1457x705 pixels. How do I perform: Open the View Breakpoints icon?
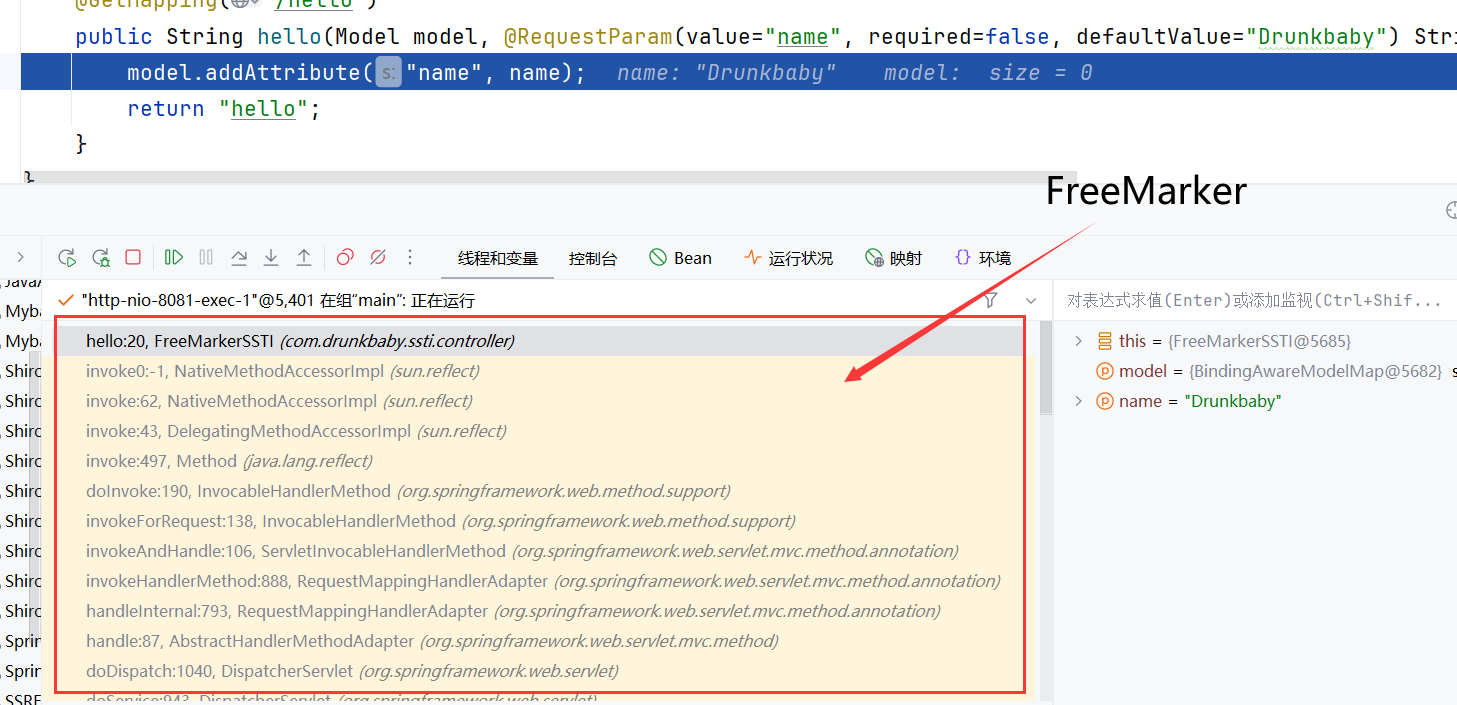(345, 258)
